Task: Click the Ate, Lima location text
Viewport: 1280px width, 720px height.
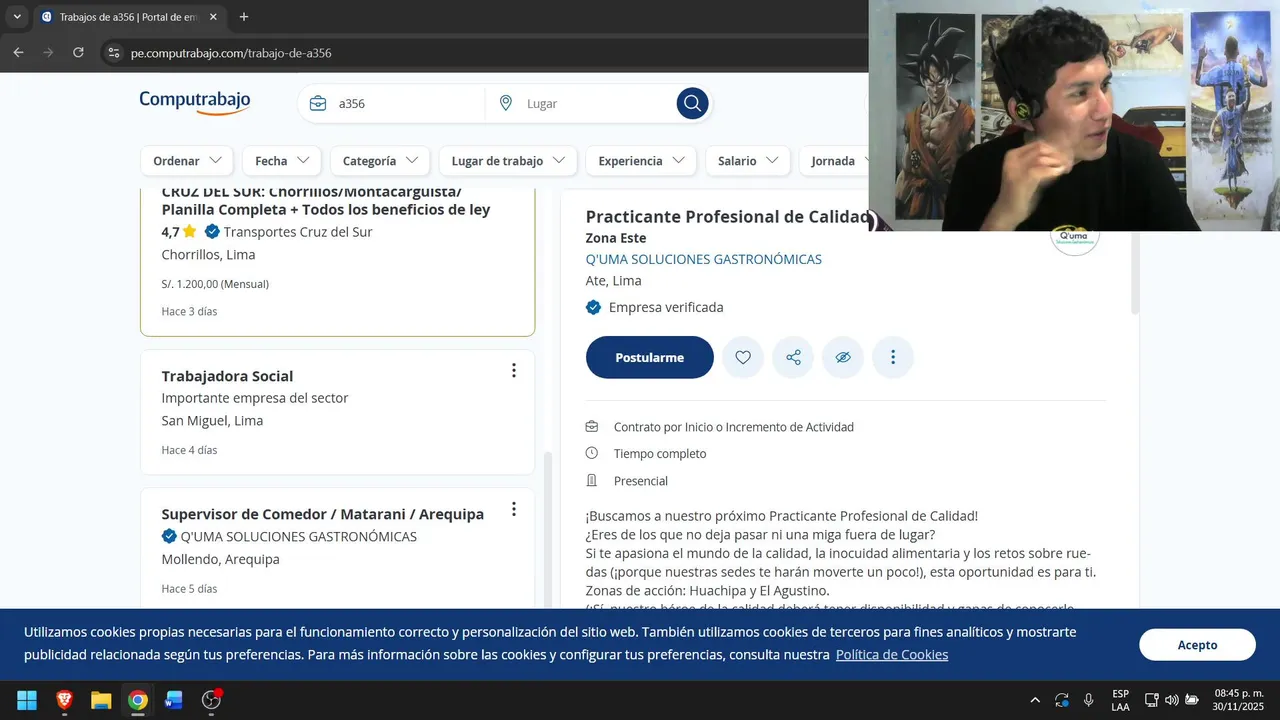Action: pos(614,281)
